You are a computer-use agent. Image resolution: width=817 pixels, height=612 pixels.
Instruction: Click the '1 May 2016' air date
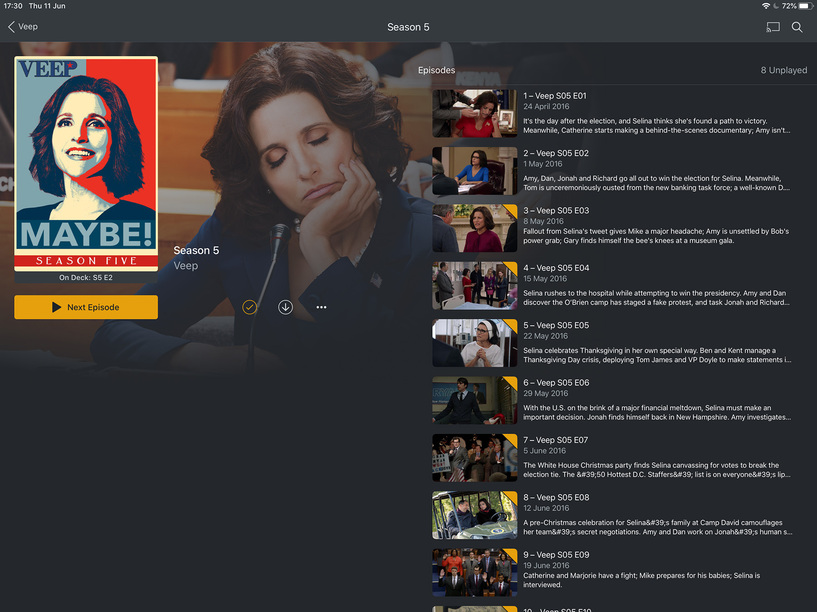point(542,164)
